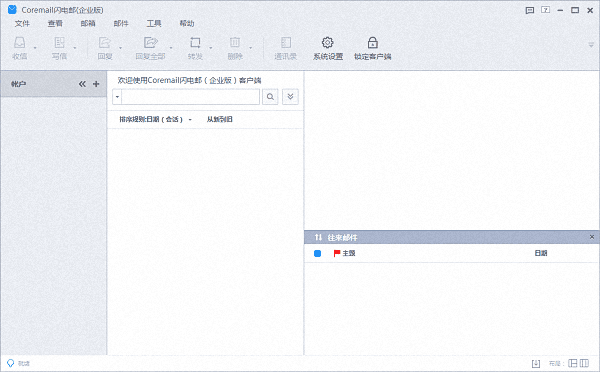The height and width of the screenshot is (372, 600).
Task: Open the 收信 dropdown arrow
Action: pos(35,48)
